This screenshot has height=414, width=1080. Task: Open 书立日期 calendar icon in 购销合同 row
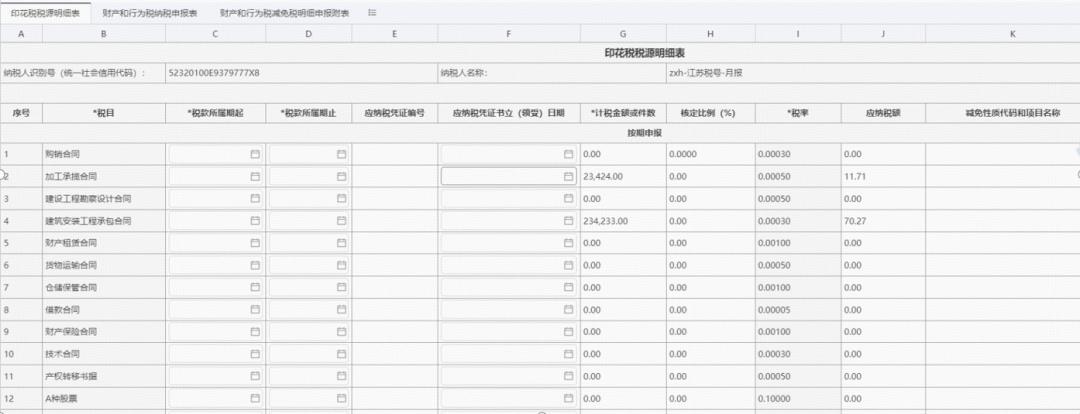click(568, 154)
